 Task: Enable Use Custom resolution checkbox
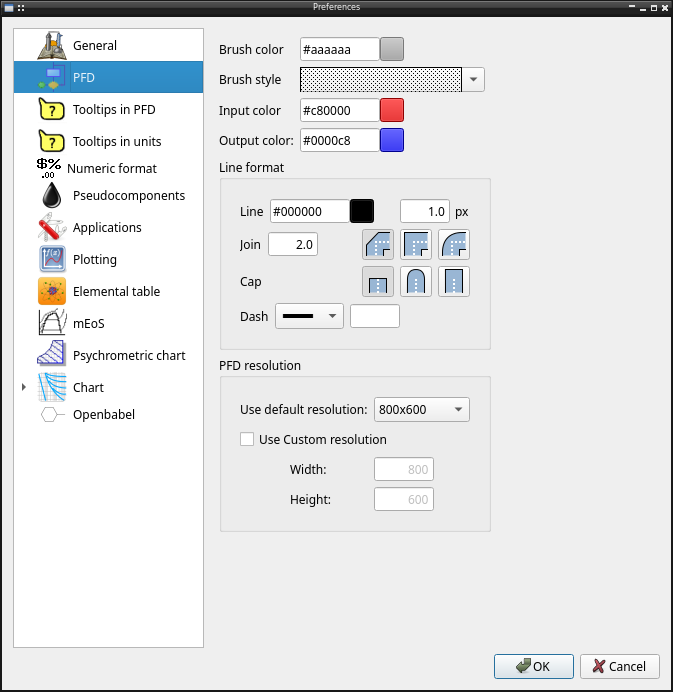point(247,439)
